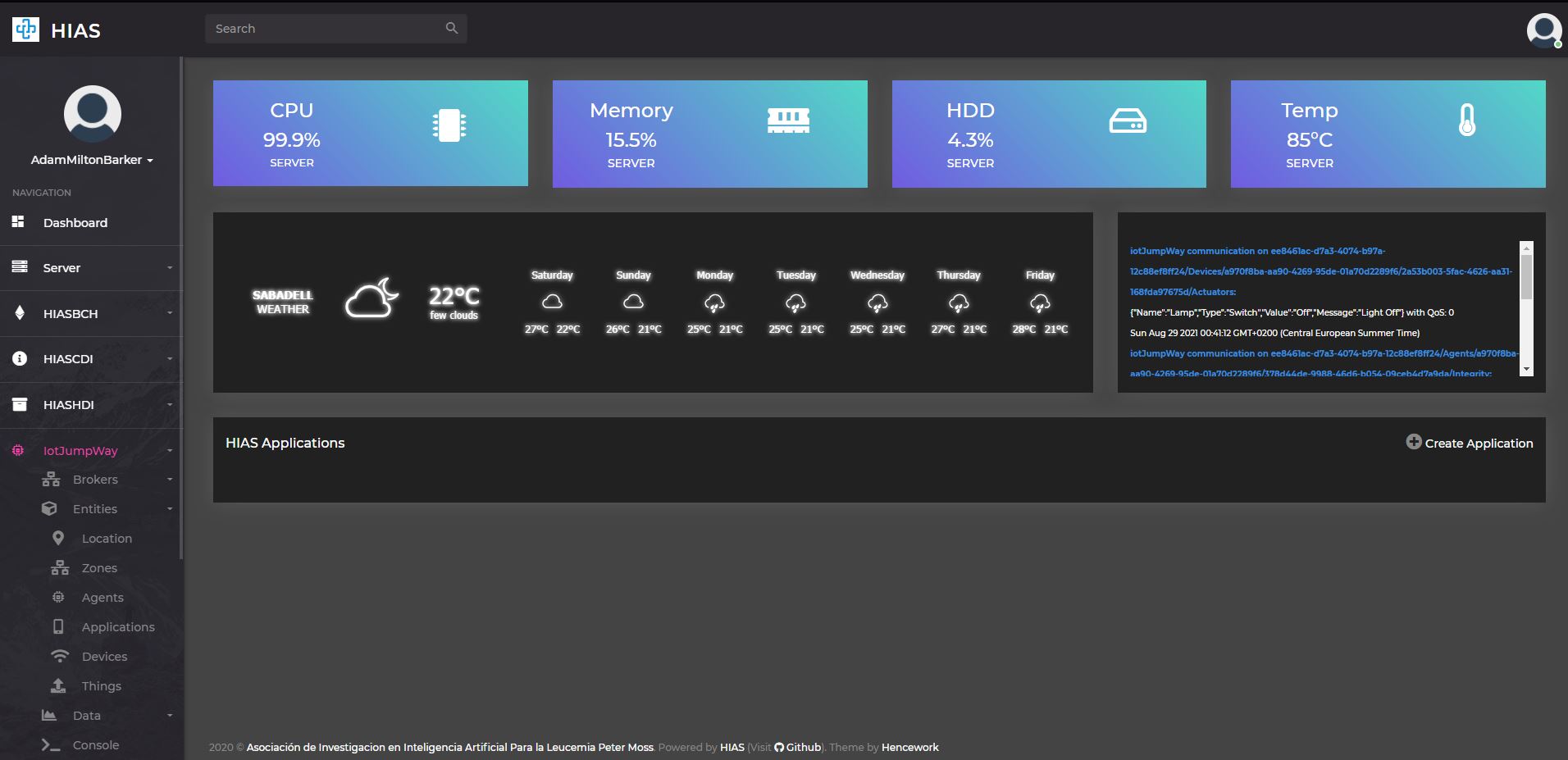Click the HIASHDI archive icon
The width and height of the screenshot is (1568, 760).
[20, 404]
